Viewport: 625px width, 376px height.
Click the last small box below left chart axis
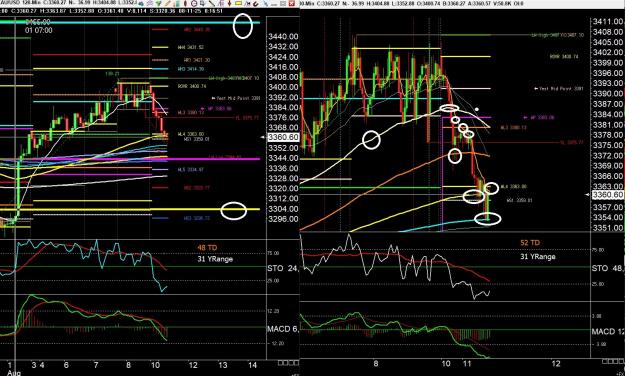tap(296, 362)
